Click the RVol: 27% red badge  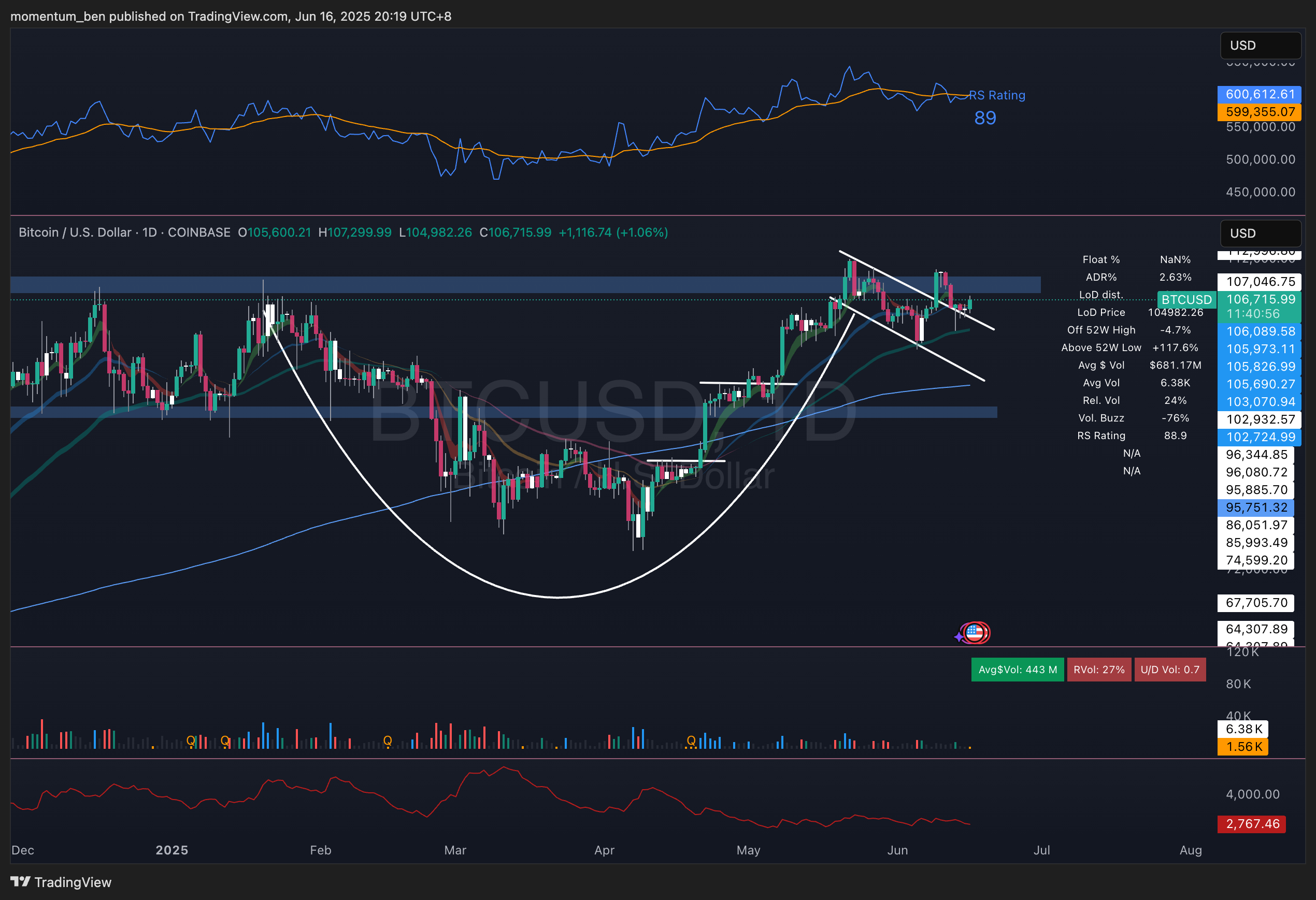pos(1098,670)
